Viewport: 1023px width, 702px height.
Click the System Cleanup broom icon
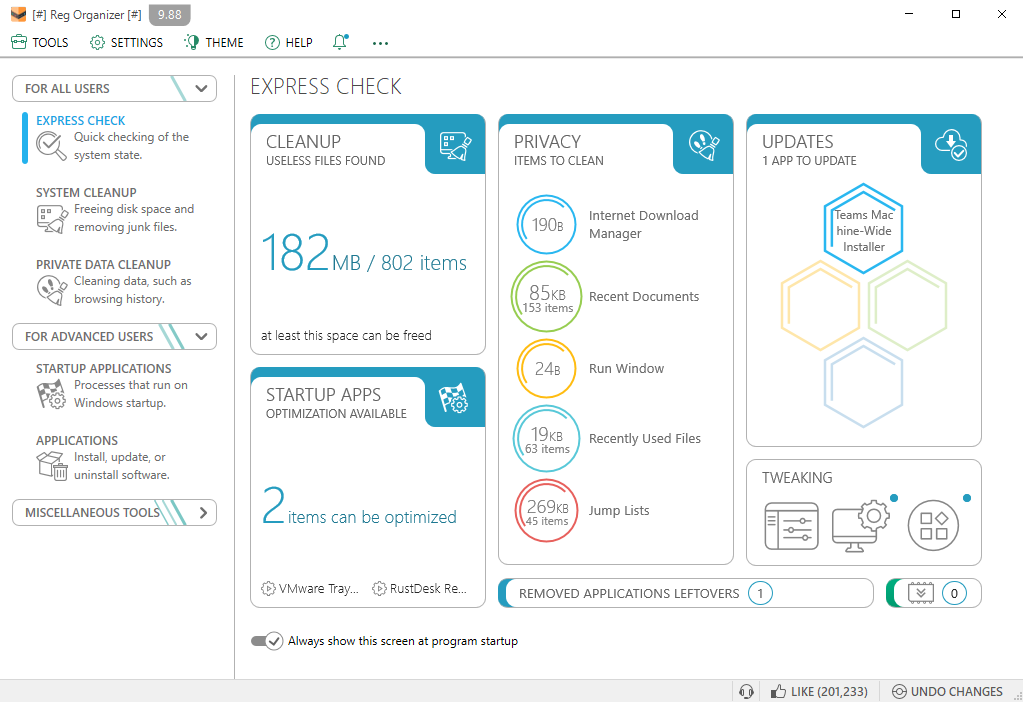coord(52,219)
